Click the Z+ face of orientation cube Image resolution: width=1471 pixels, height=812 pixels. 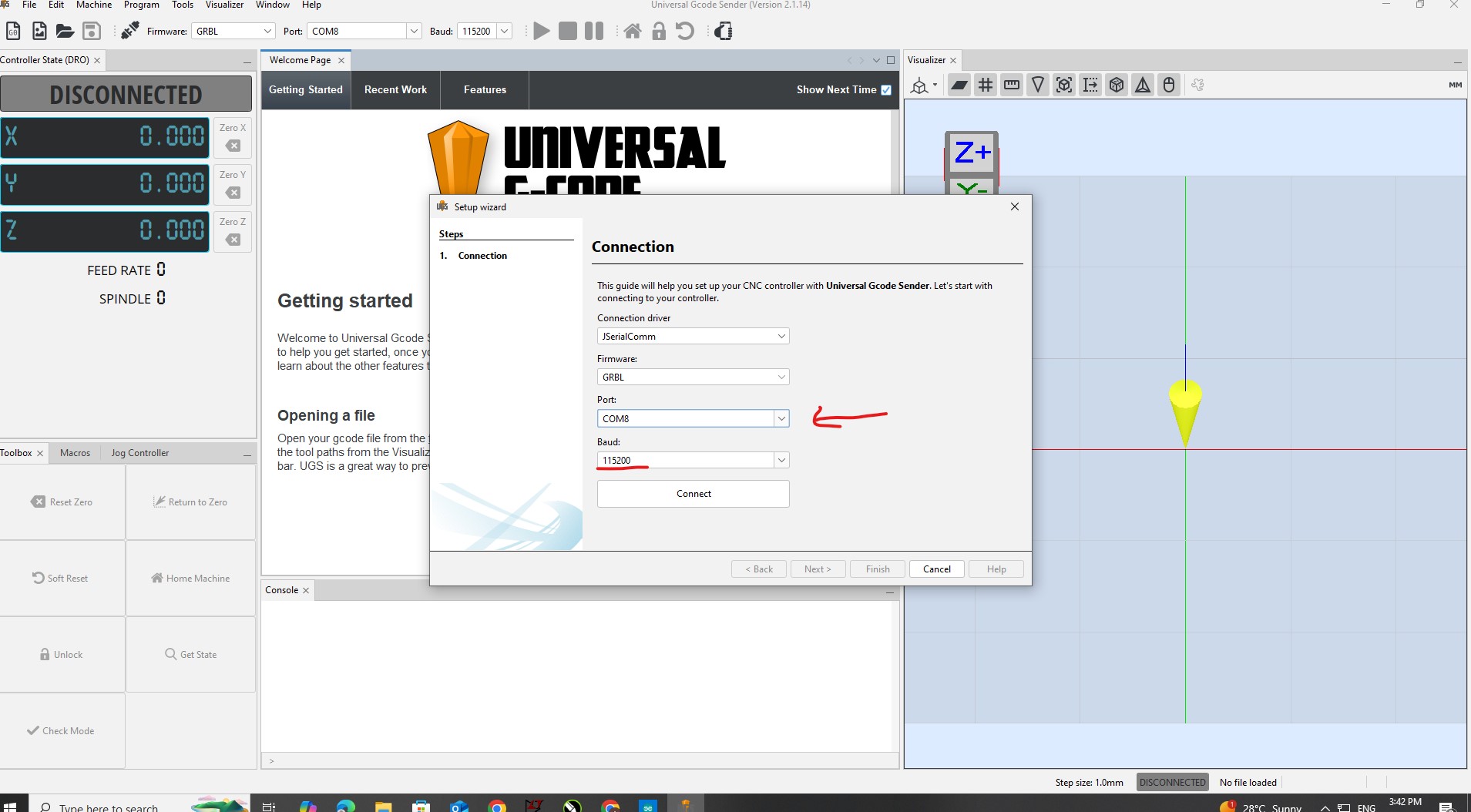coord(972,153)
